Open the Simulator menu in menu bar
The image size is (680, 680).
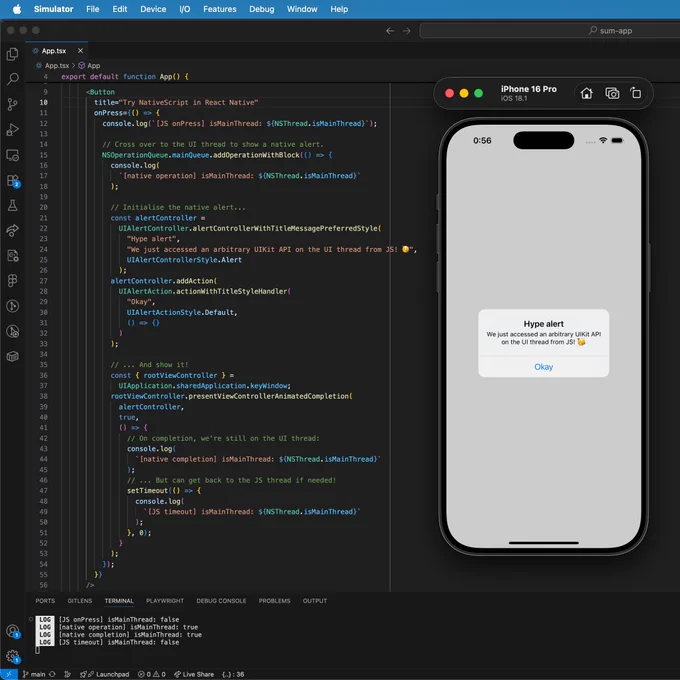(x=53, y=9)
